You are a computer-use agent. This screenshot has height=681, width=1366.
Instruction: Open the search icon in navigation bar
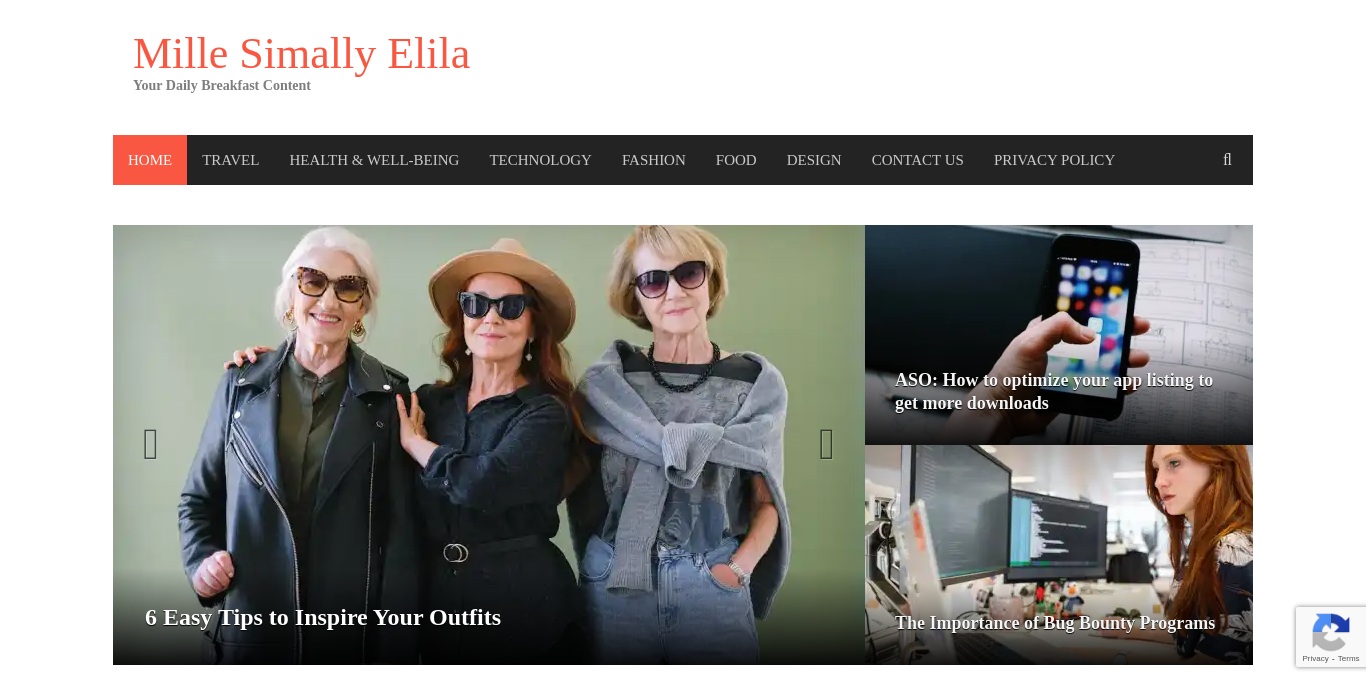(1227, 160)
